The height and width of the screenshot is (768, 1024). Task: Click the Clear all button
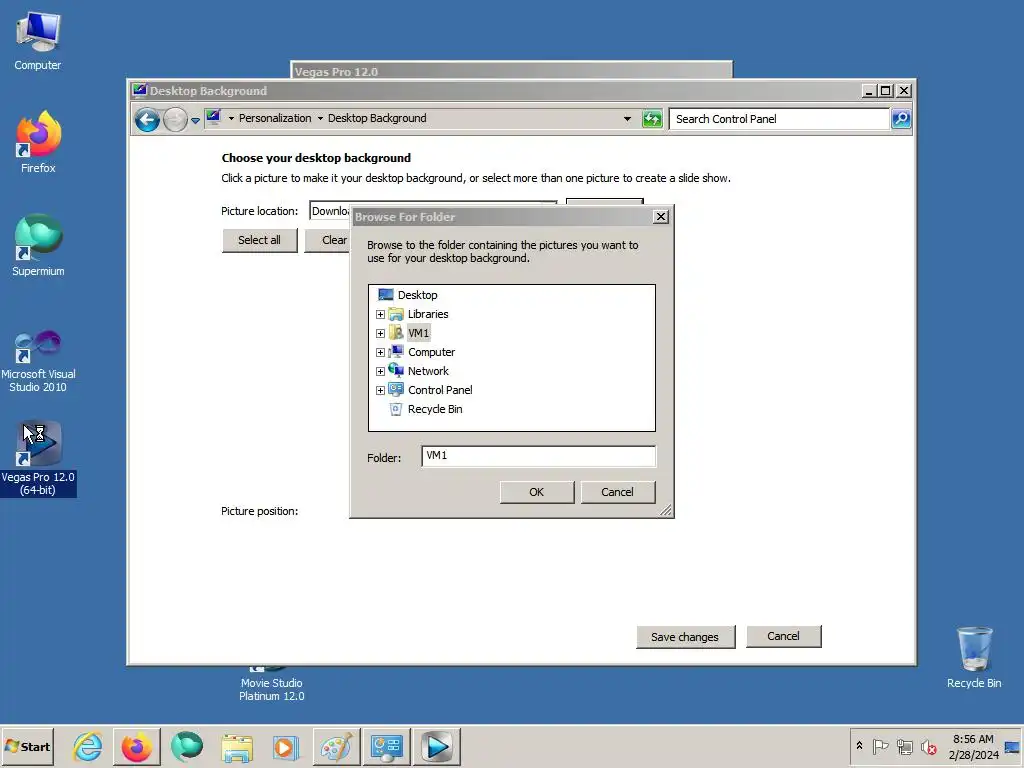click(x=327, y=240)
